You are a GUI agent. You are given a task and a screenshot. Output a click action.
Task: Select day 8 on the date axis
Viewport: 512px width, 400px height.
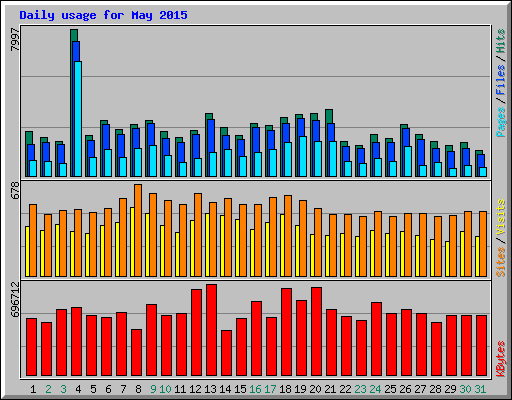click(x=138, y=389)
